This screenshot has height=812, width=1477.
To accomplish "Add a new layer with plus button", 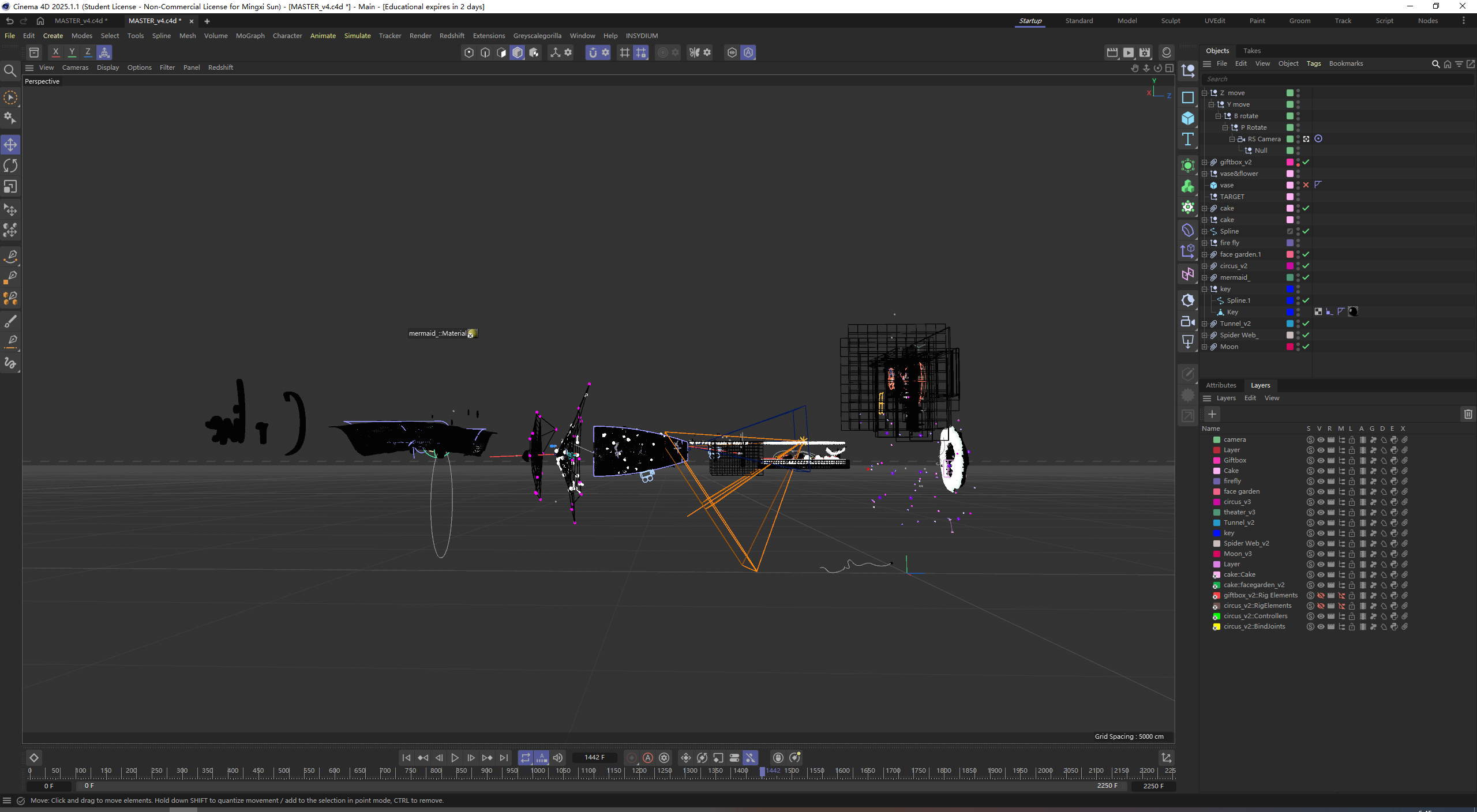I will 1212,414.
